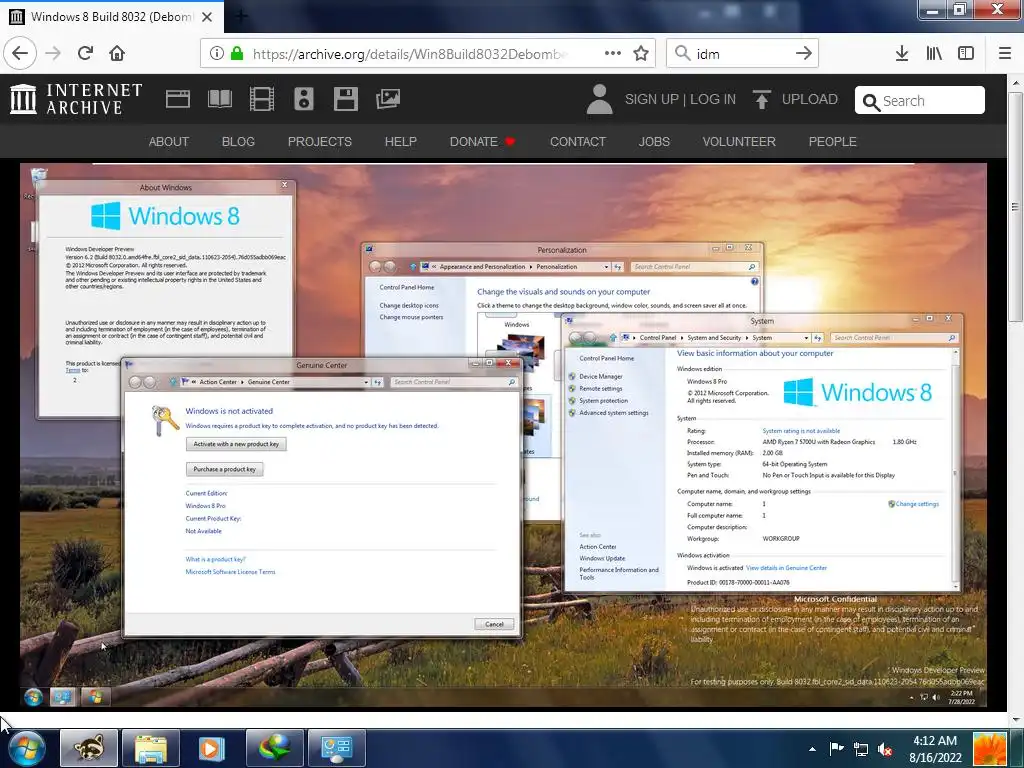Viewport: 1024px width, 768px height.
Task: Click 'Microsoft Software License Terms' in the screenshot
Action: point(231,572)
